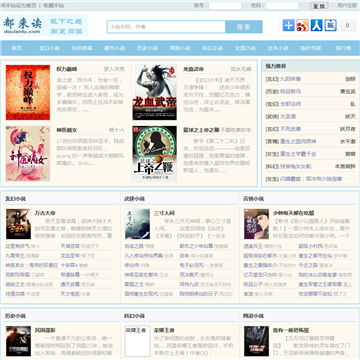
Task: Click the blue plus share icon
Action: coord(288,25)
